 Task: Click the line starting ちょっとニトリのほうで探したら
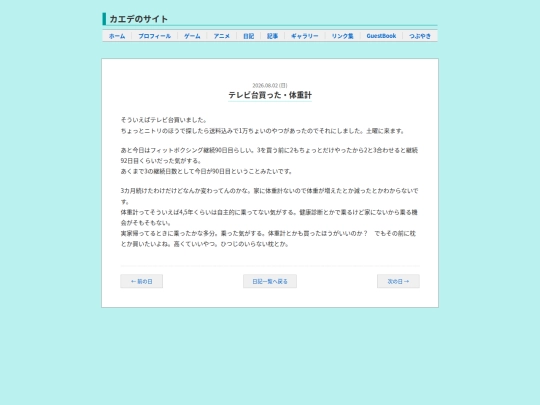(262, 131)
